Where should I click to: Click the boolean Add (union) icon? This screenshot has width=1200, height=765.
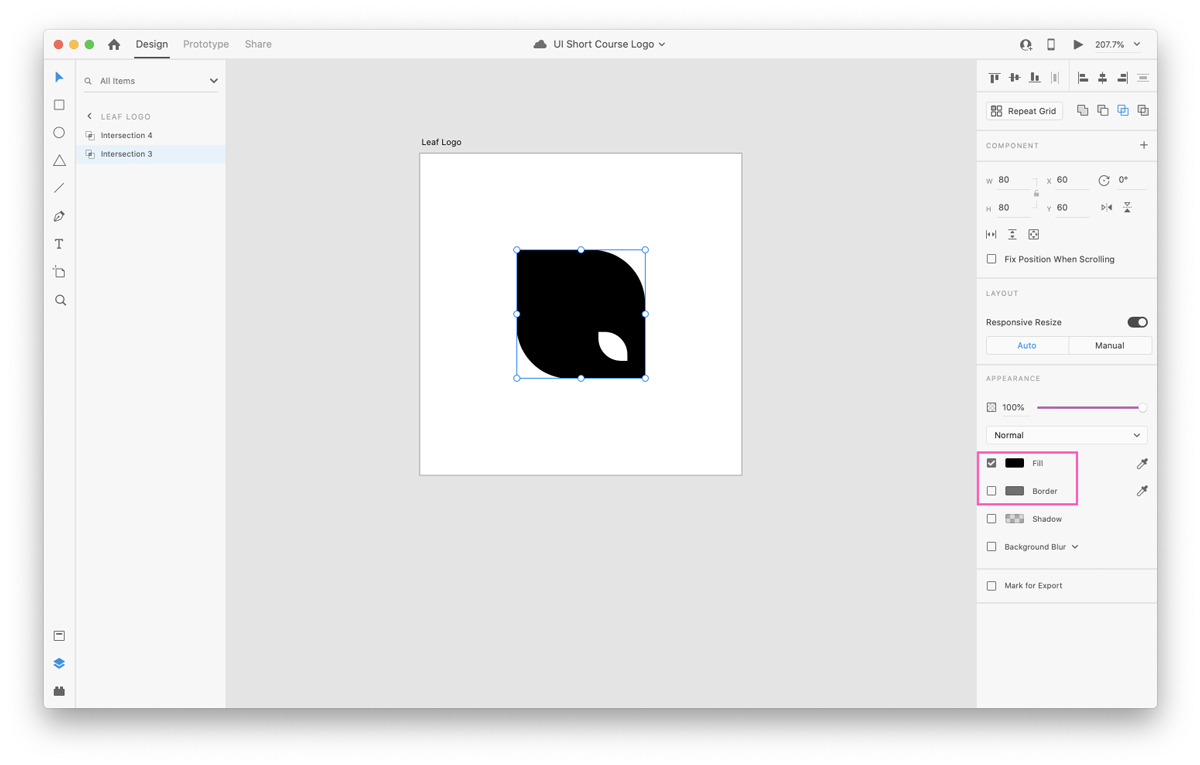tap(1082, 111)
